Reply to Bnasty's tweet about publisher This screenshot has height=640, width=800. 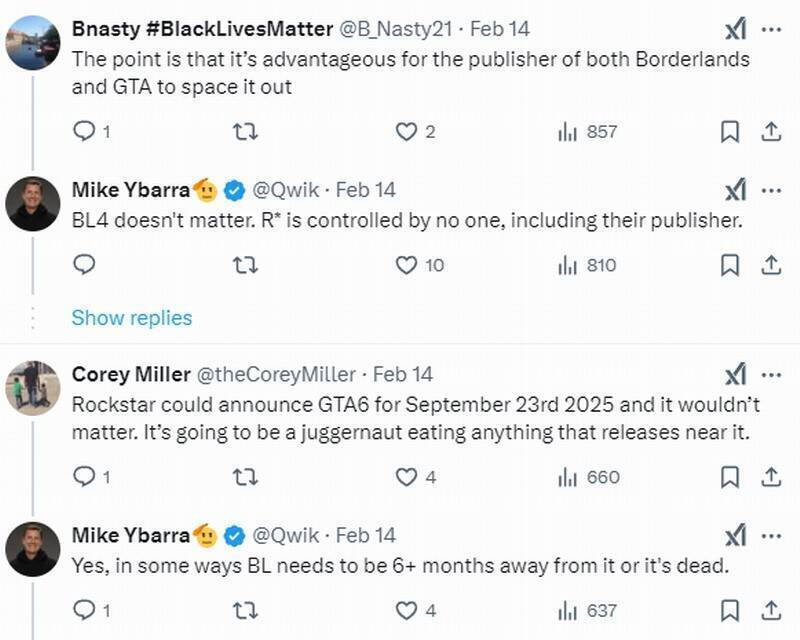[x=85, y=131]
